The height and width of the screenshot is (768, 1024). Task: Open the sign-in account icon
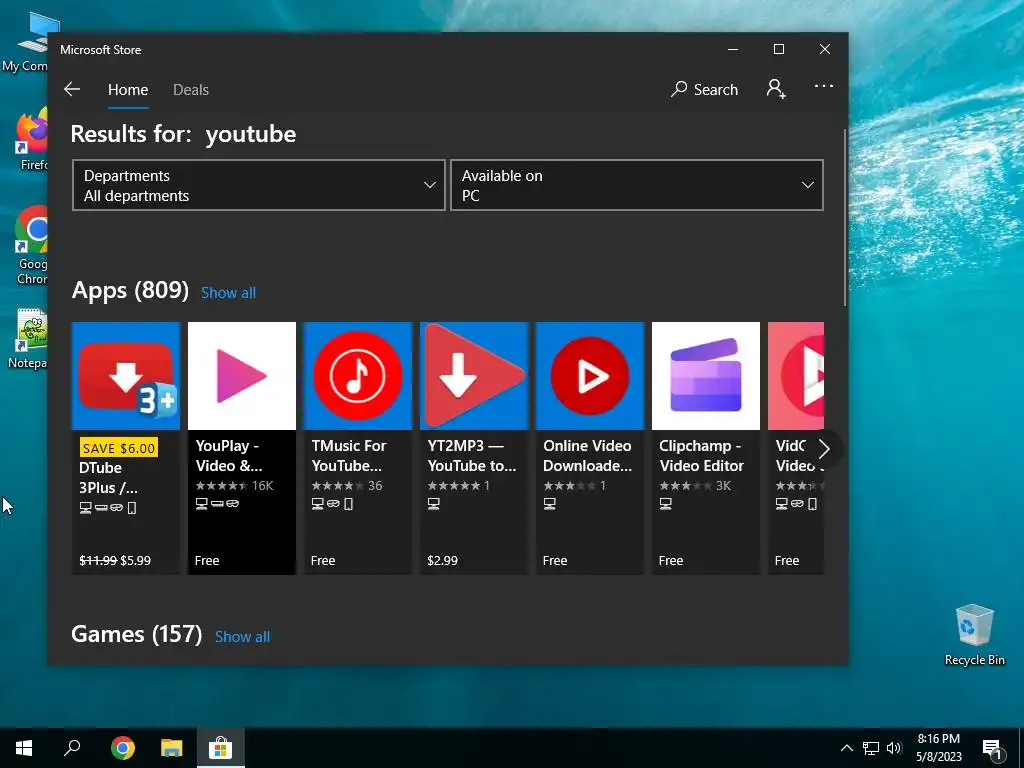(776, 89)
